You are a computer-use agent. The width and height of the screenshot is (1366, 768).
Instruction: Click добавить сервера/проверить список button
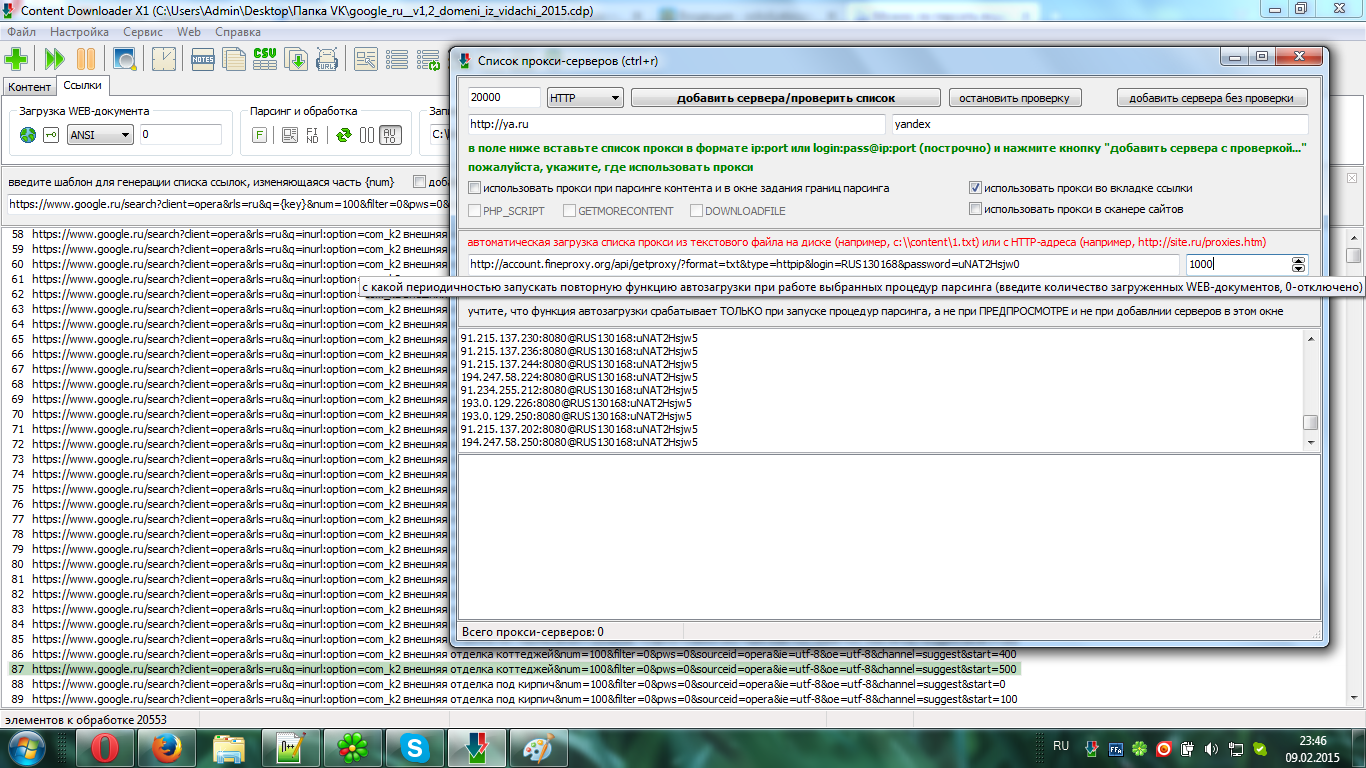[x=786, y=98]
